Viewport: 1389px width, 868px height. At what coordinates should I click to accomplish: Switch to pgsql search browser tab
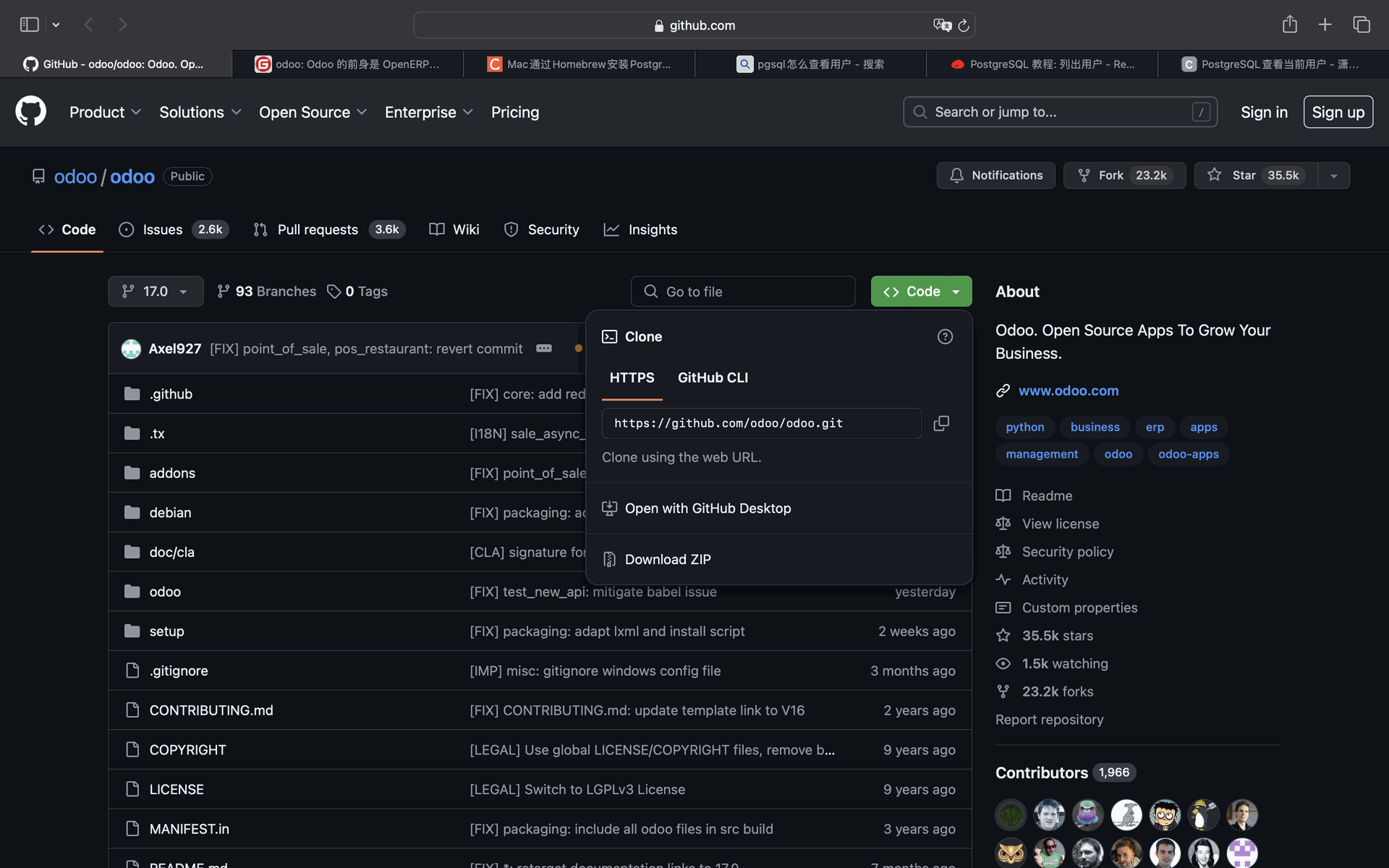(810, 64)
